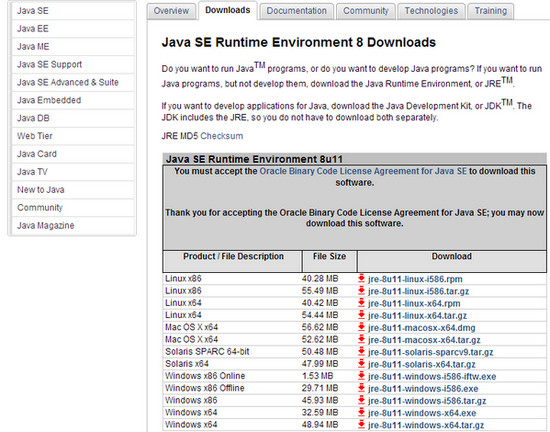Click download arrow icon beside jre-8u11-solaris-sparcv9.tar.gz
This screenshot has width=550, height=432.
point(361,352)
